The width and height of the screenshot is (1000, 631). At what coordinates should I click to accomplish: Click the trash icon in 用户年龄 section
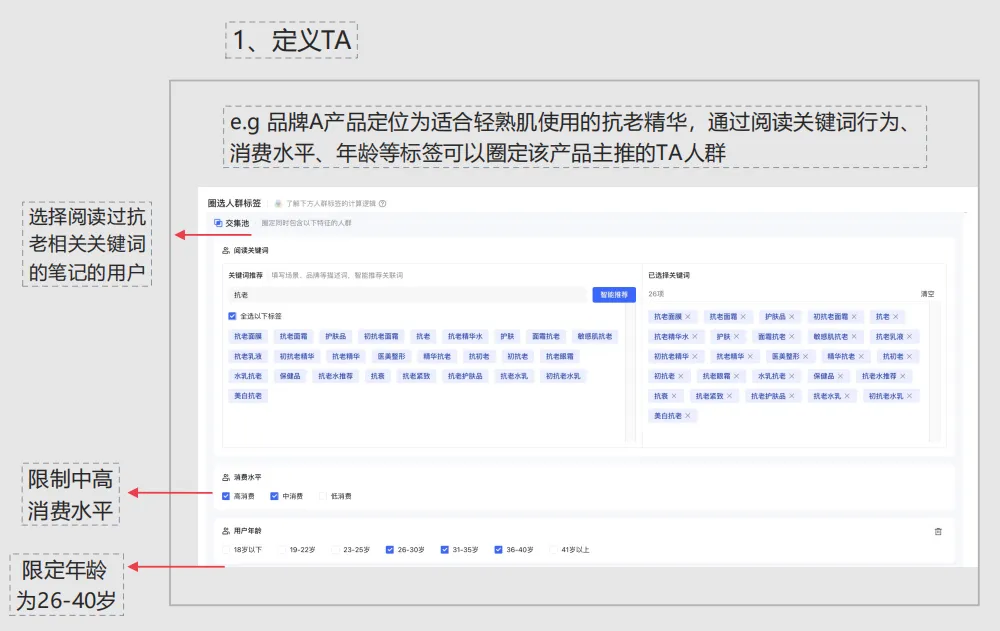[x=938, y=530]
